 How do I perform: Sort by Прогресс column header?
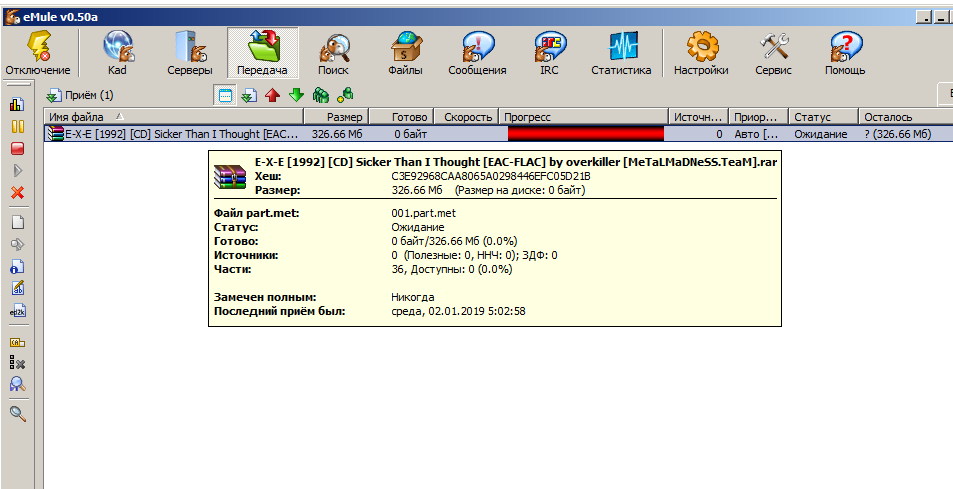coord(583,117)
